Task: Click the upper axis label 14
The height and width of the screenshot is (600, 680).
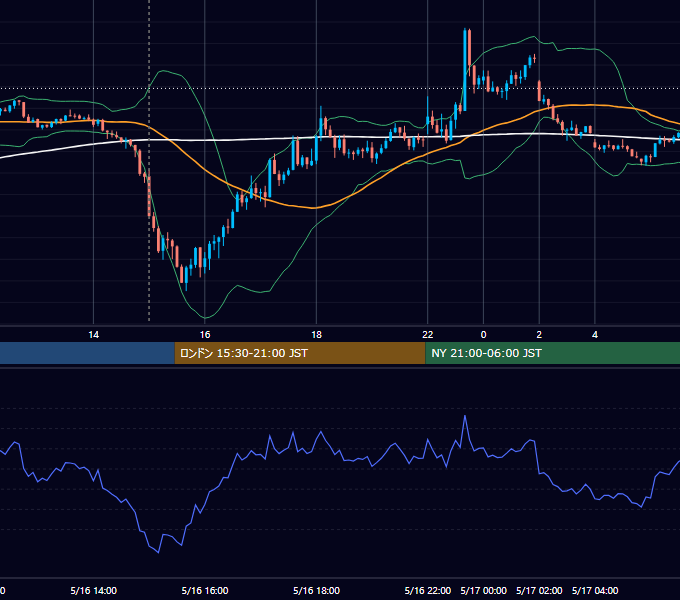Action: [x=93, y=334]
